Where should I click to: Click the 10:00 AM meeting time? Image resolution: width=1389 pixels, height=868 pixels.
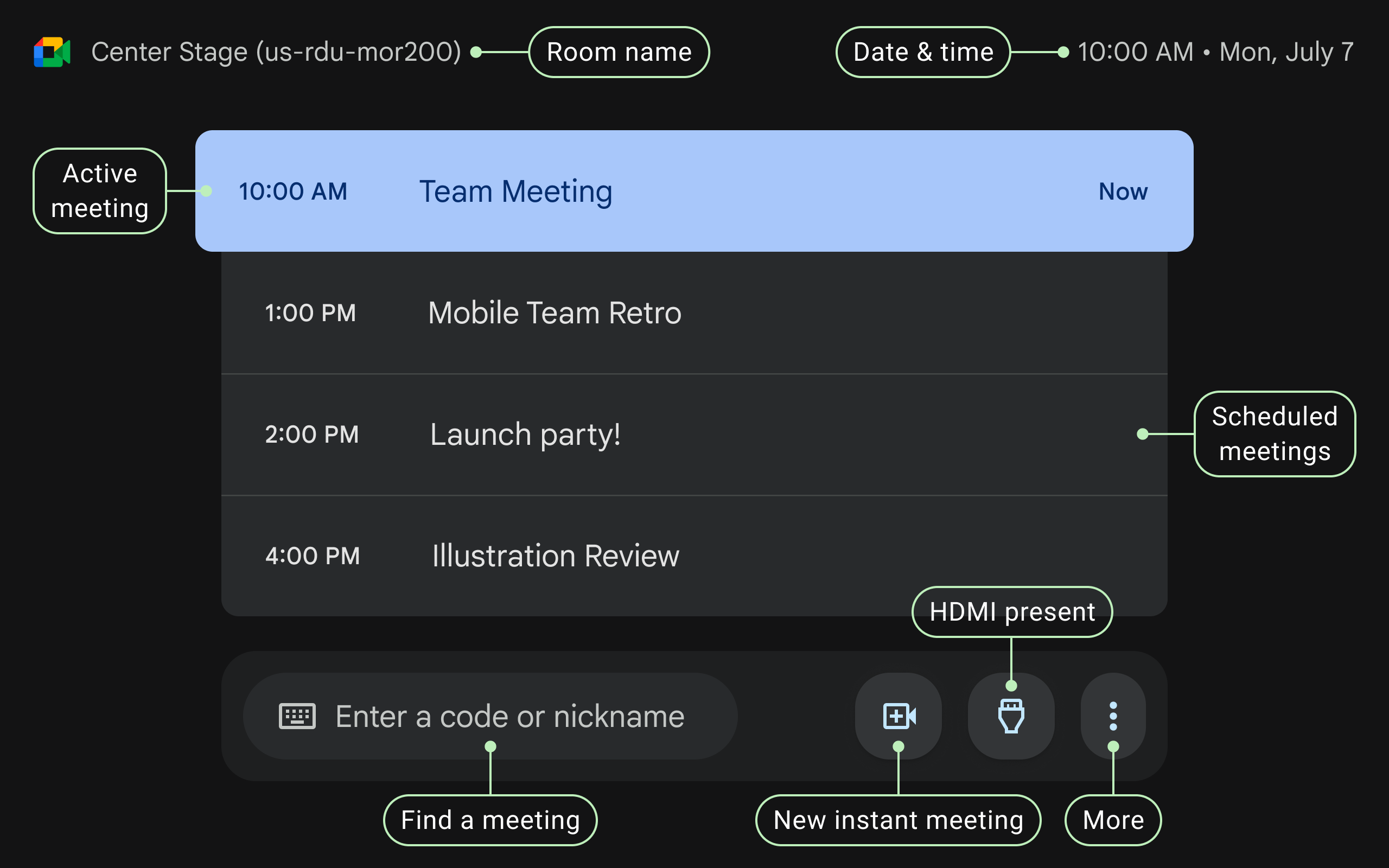pyautogui.click(x=293, y=191)
